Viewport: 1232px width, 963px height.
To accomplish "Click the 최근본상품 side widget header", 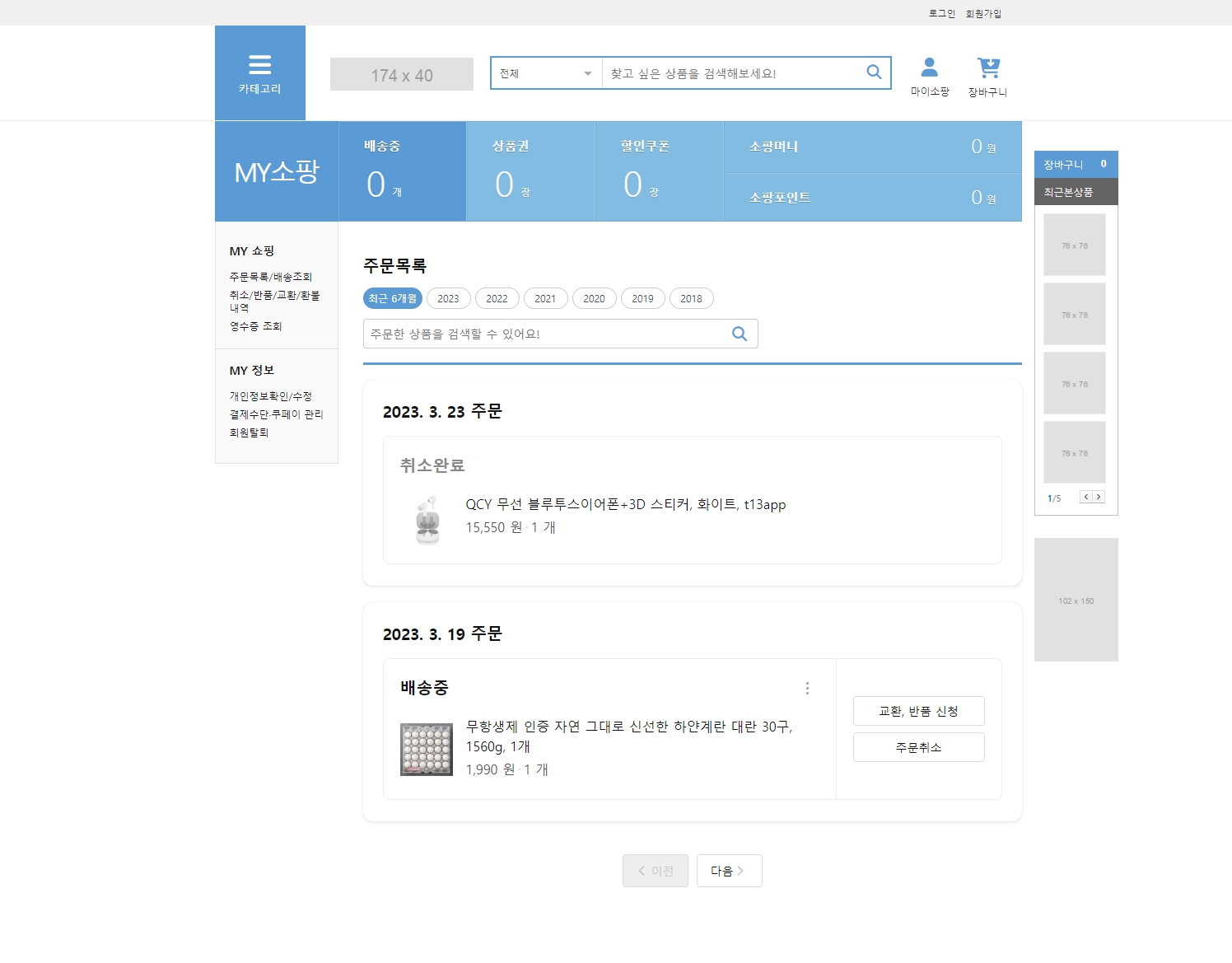I will point(1076,192).
